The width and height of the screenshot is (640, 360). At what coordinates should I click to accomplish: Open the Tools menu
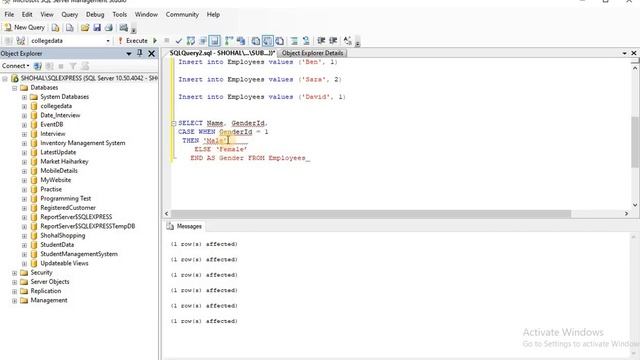[x=120, y=14]
